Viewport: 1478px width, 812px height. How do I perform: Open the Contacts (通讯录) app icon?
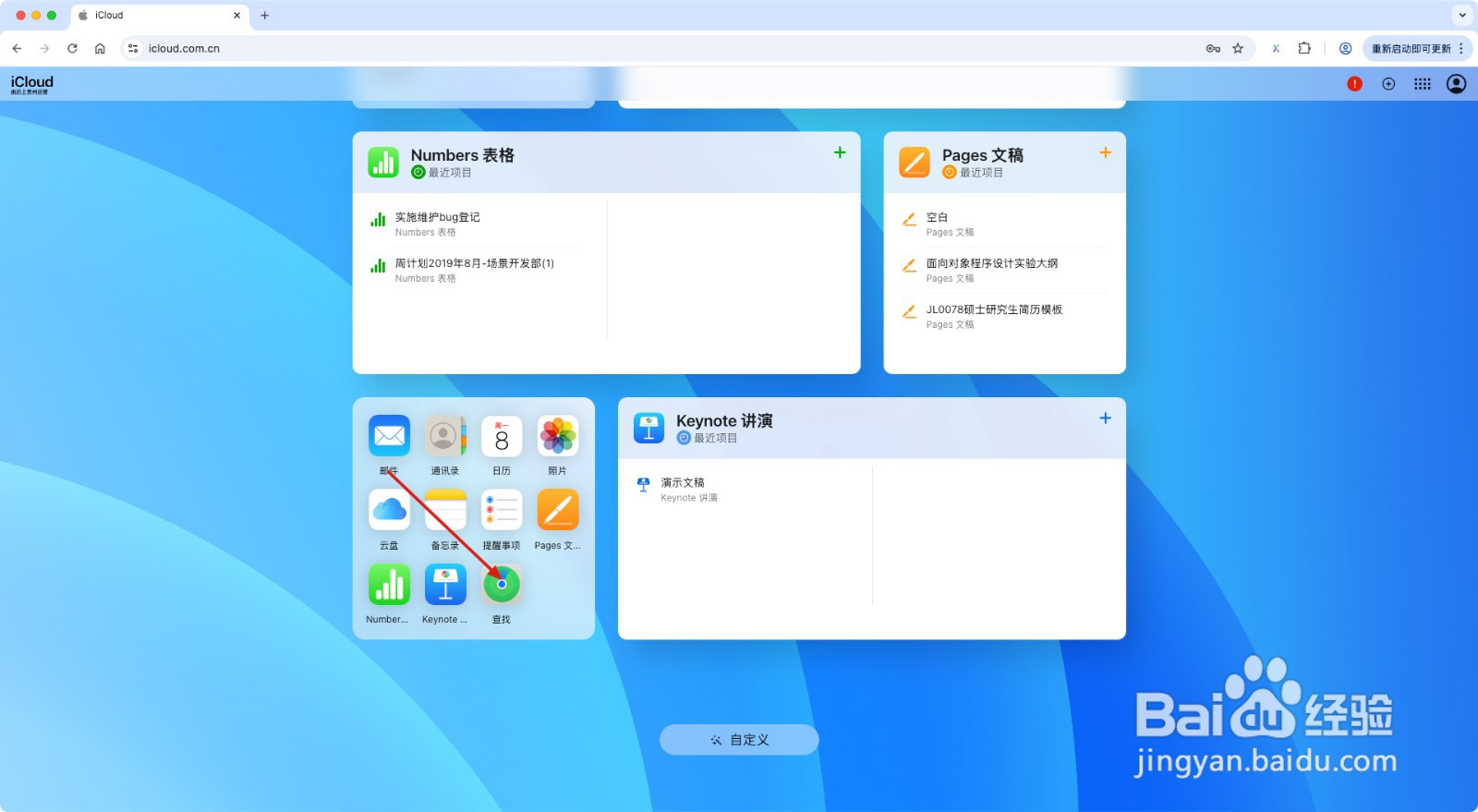[x=445, y=436]
